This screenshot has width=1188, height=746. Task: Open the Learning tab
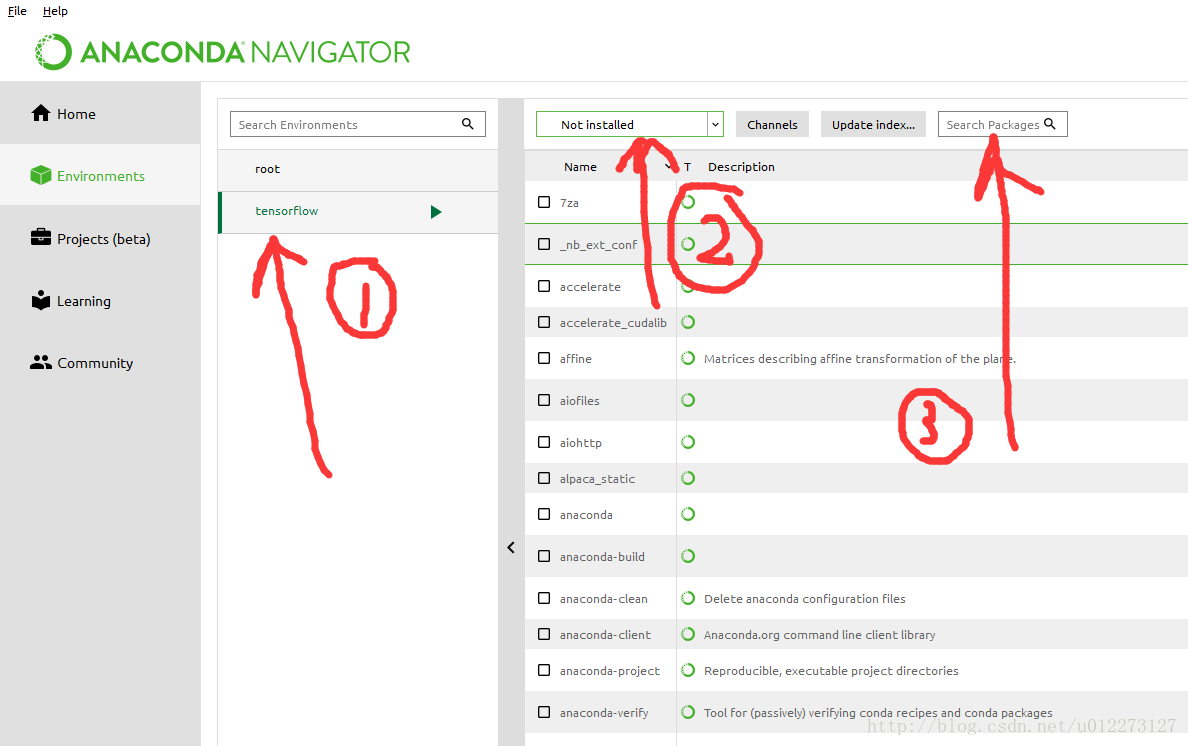(100, 301)
